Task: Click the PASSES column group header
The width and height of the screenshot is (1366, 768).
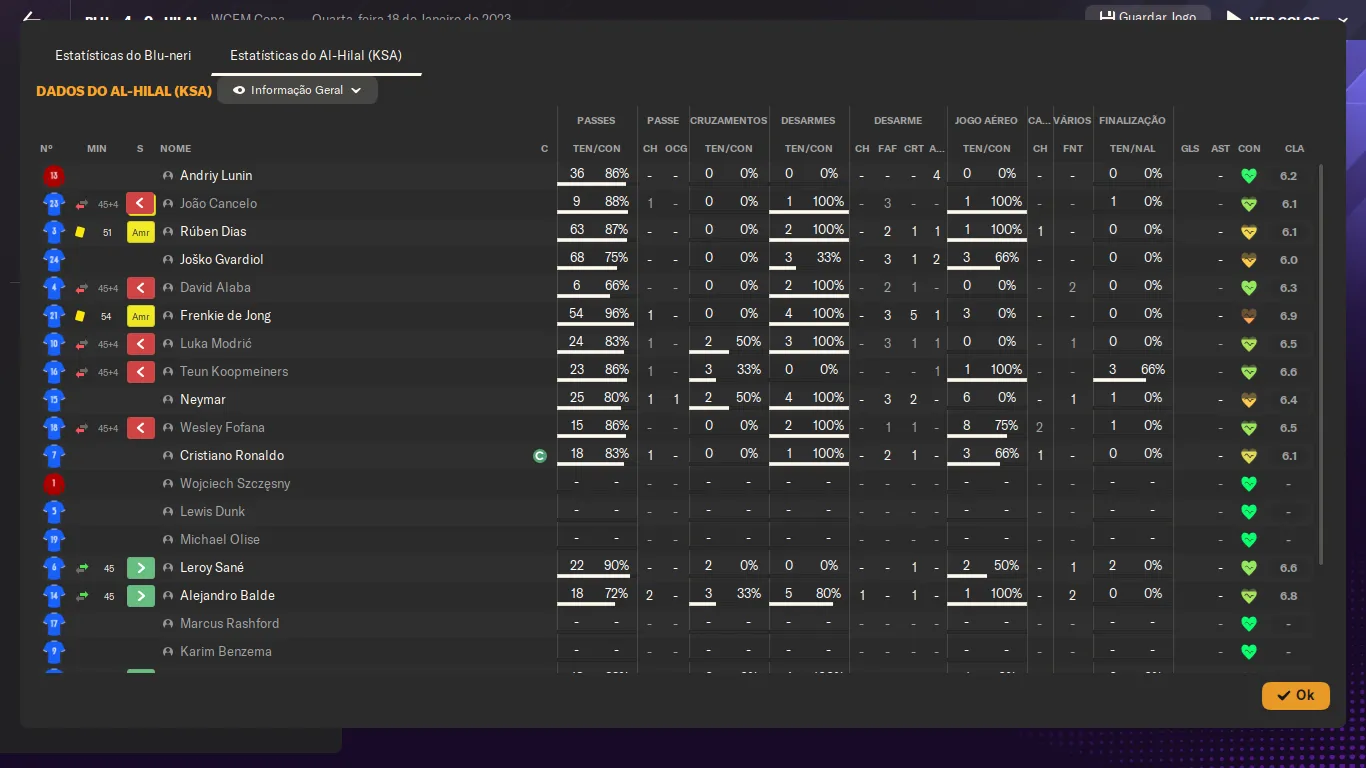Action: [596, 121]
